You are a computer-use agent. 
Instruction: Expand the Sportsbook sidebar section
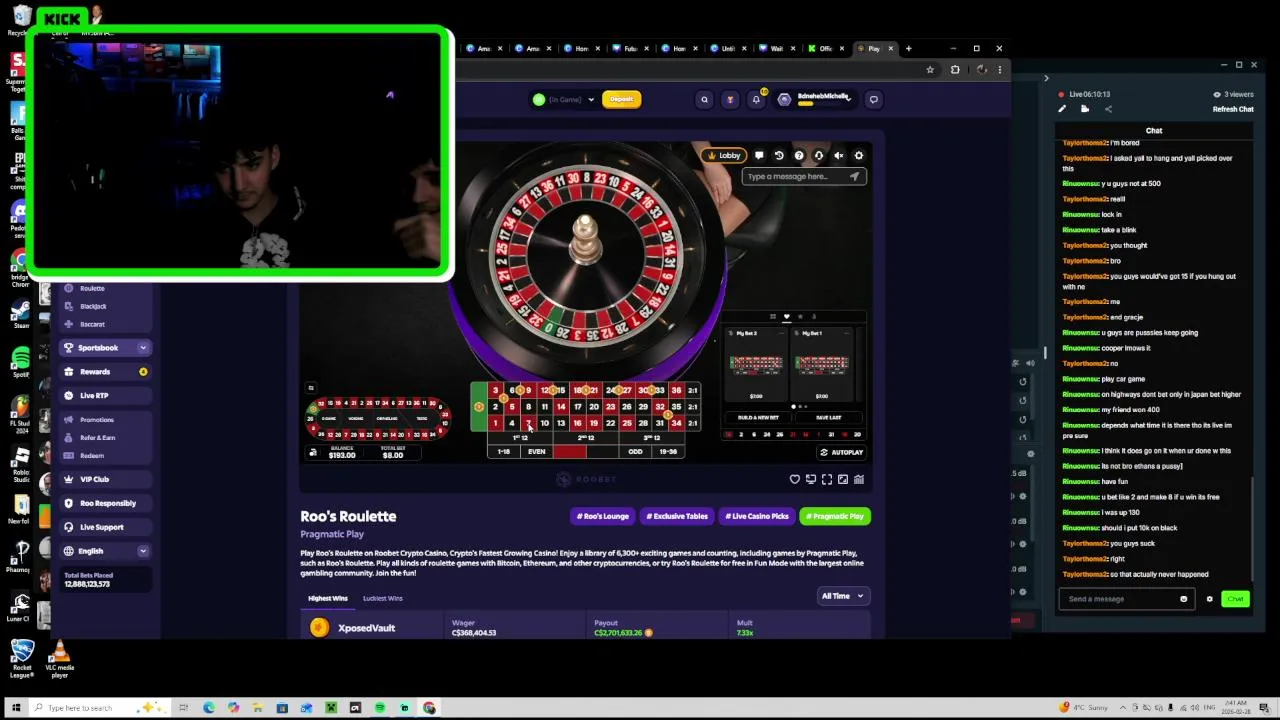click(143, 347)
